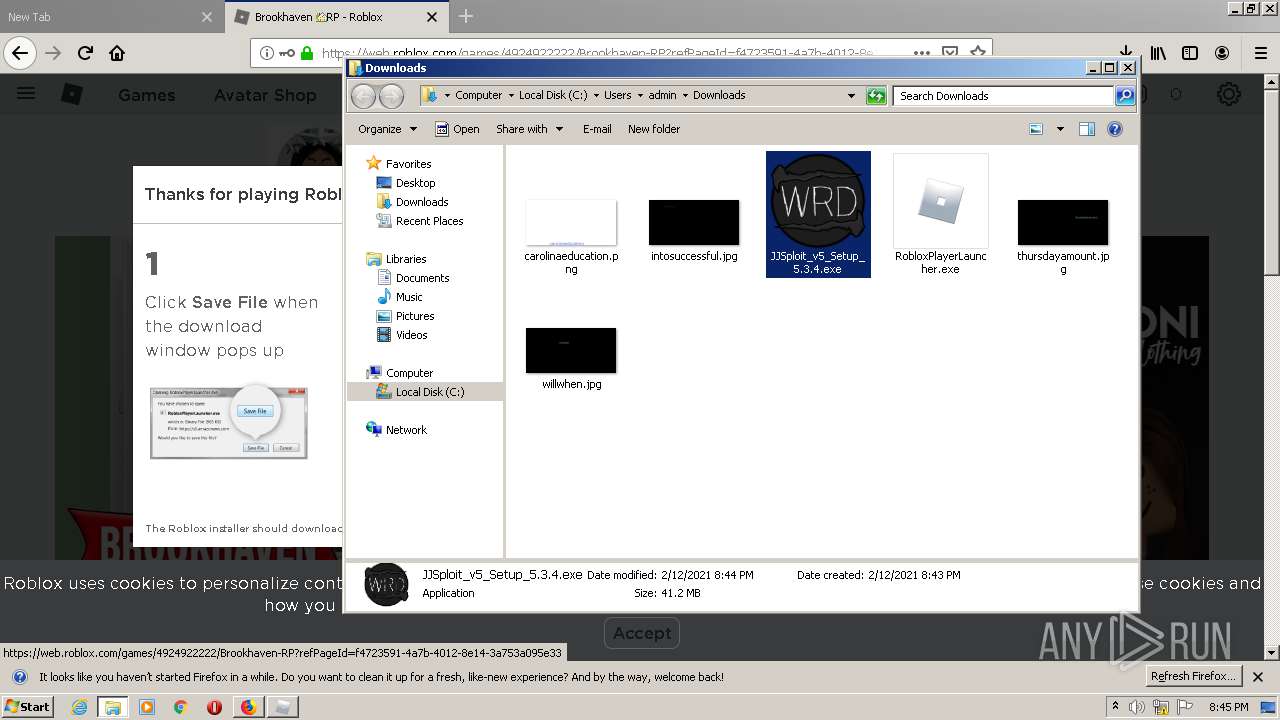Screen dimensions: 1280x720
Task: Click the search magnifier in Explorer
Action: pos(1125,96)
